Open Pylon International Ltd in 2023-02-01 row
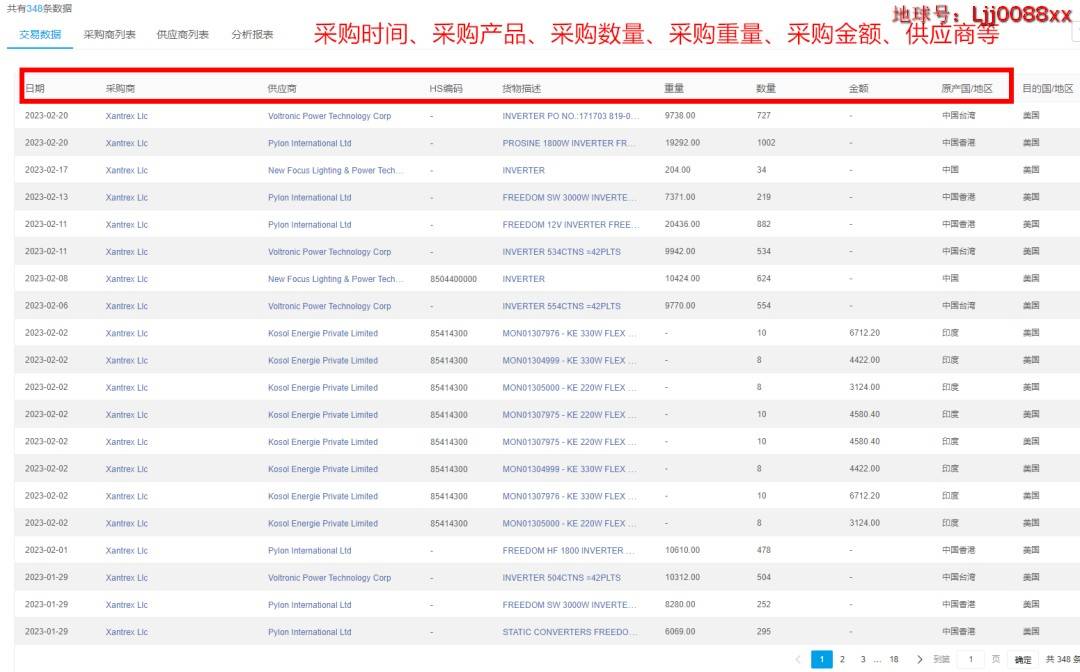1080x672 pixels. pyautogui.click(x=309, y=550)
